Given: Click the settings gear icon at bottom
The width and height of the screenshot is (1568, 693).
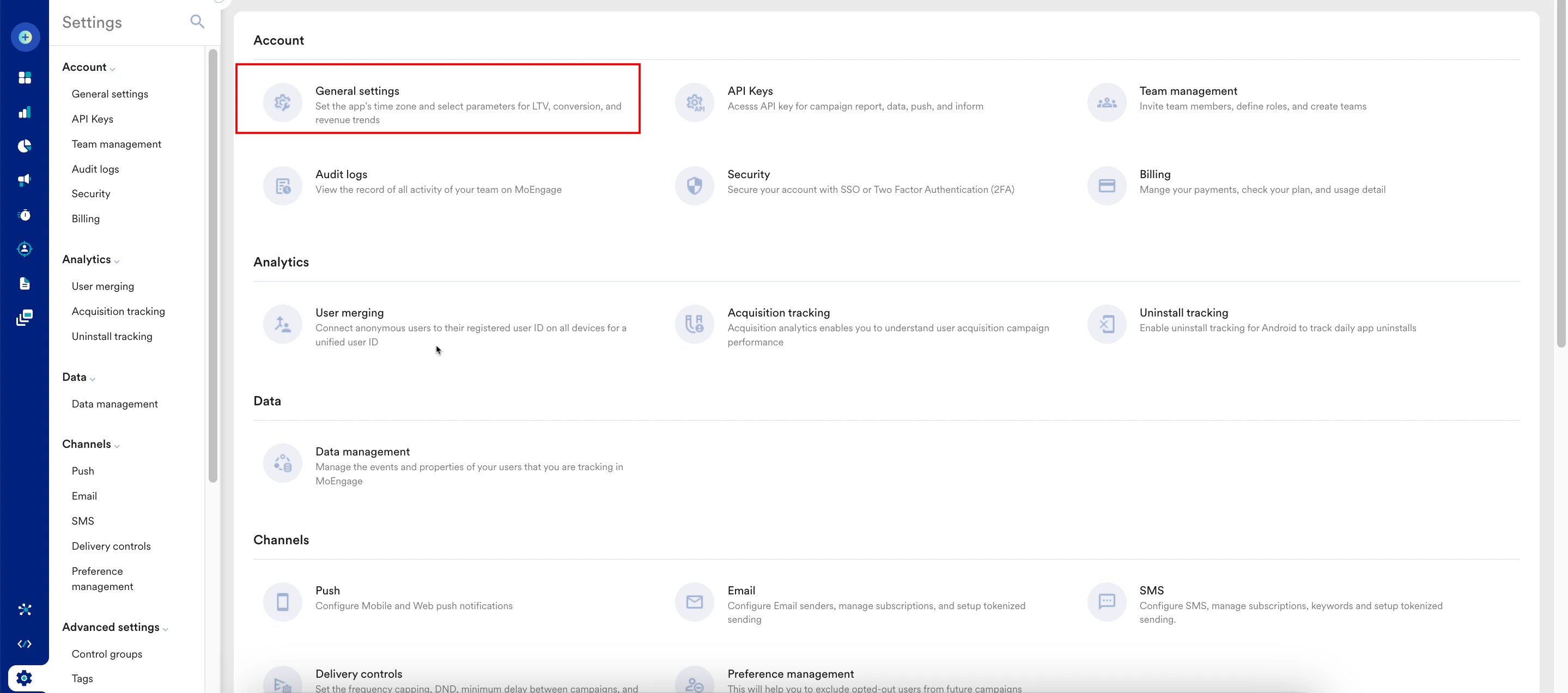Looking at the screenshot, I should coord(25,678).
